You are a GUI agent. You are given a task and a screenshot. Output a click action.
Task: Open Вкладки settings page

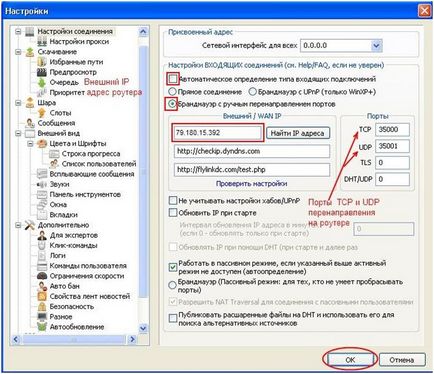point(64,215)
